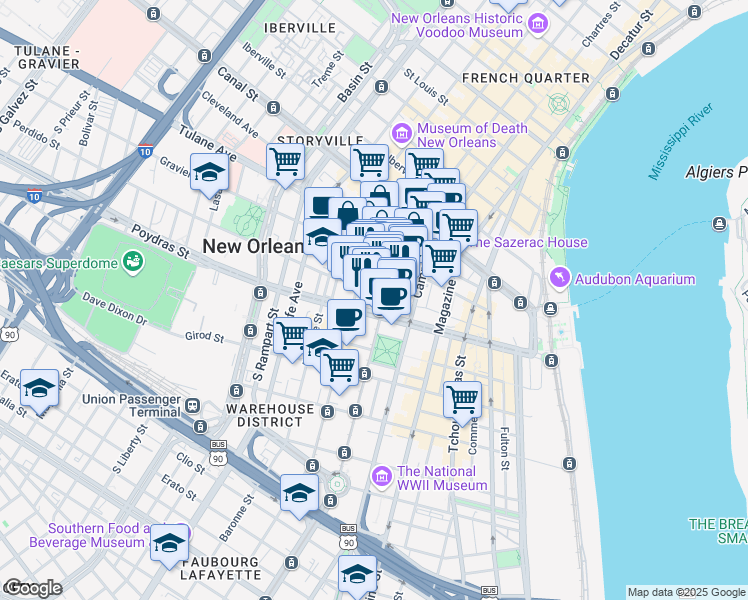Click the FRENCH QUARTER neighborhood label
Screen dimensions: 748x600
point(526,78)
